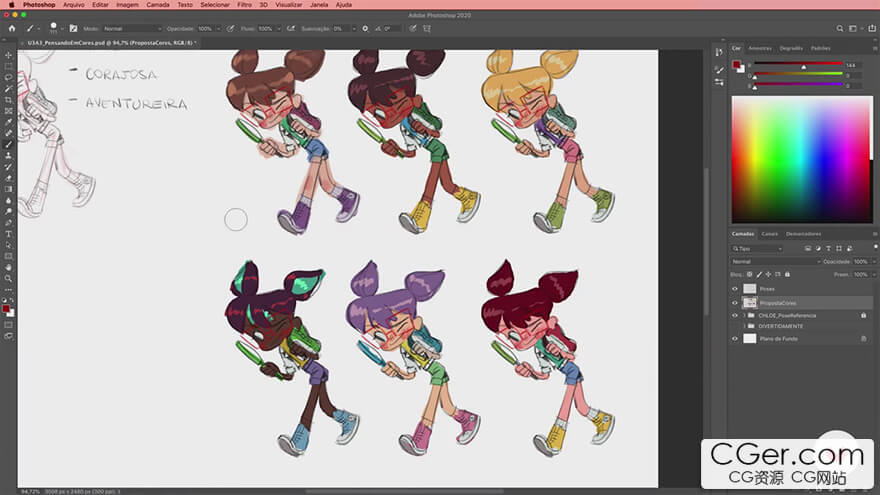
Task: Select the Hand tool
Action: click(x=8, y=268)
